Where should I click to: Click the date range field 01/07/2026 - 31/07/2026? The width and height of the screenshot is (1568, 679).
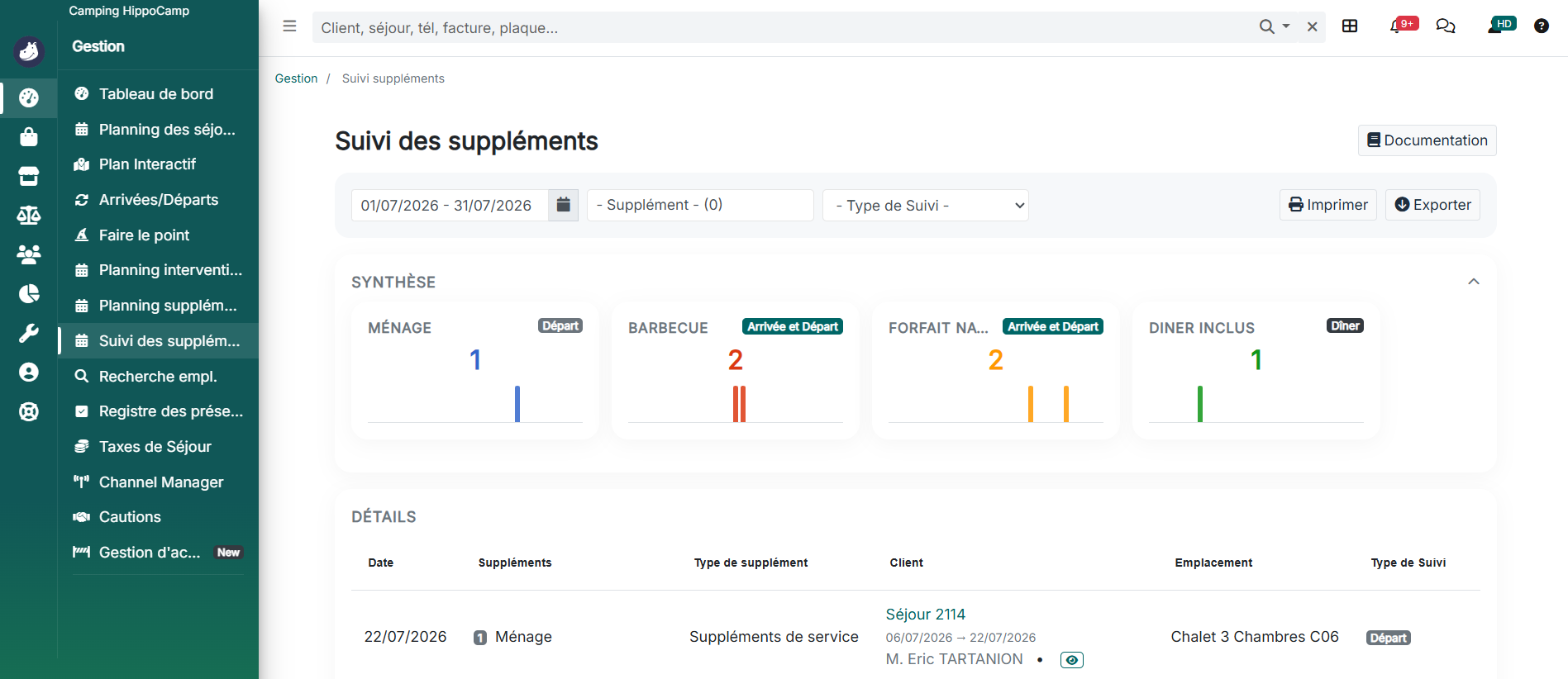(x=450, y=205)
